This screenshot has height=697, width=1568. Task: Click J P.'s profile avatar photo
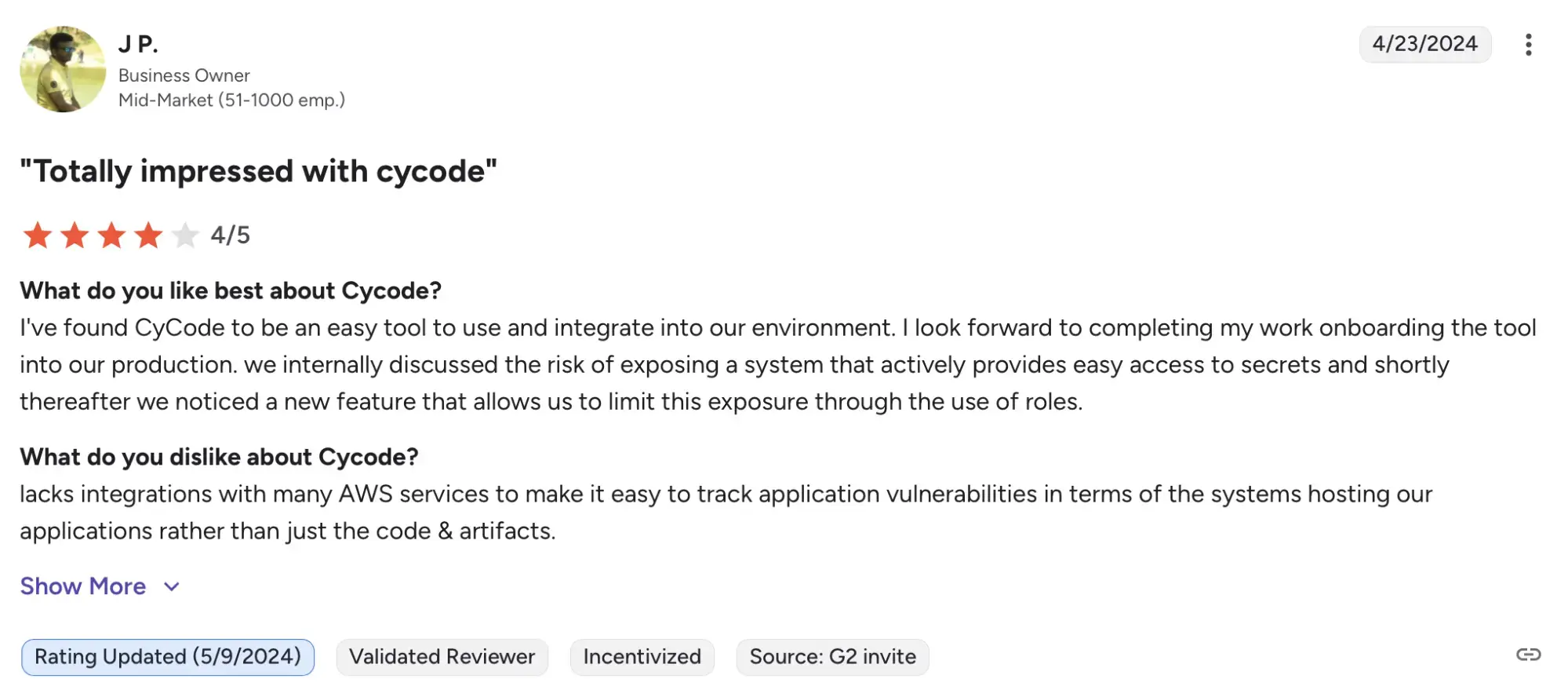63,69
